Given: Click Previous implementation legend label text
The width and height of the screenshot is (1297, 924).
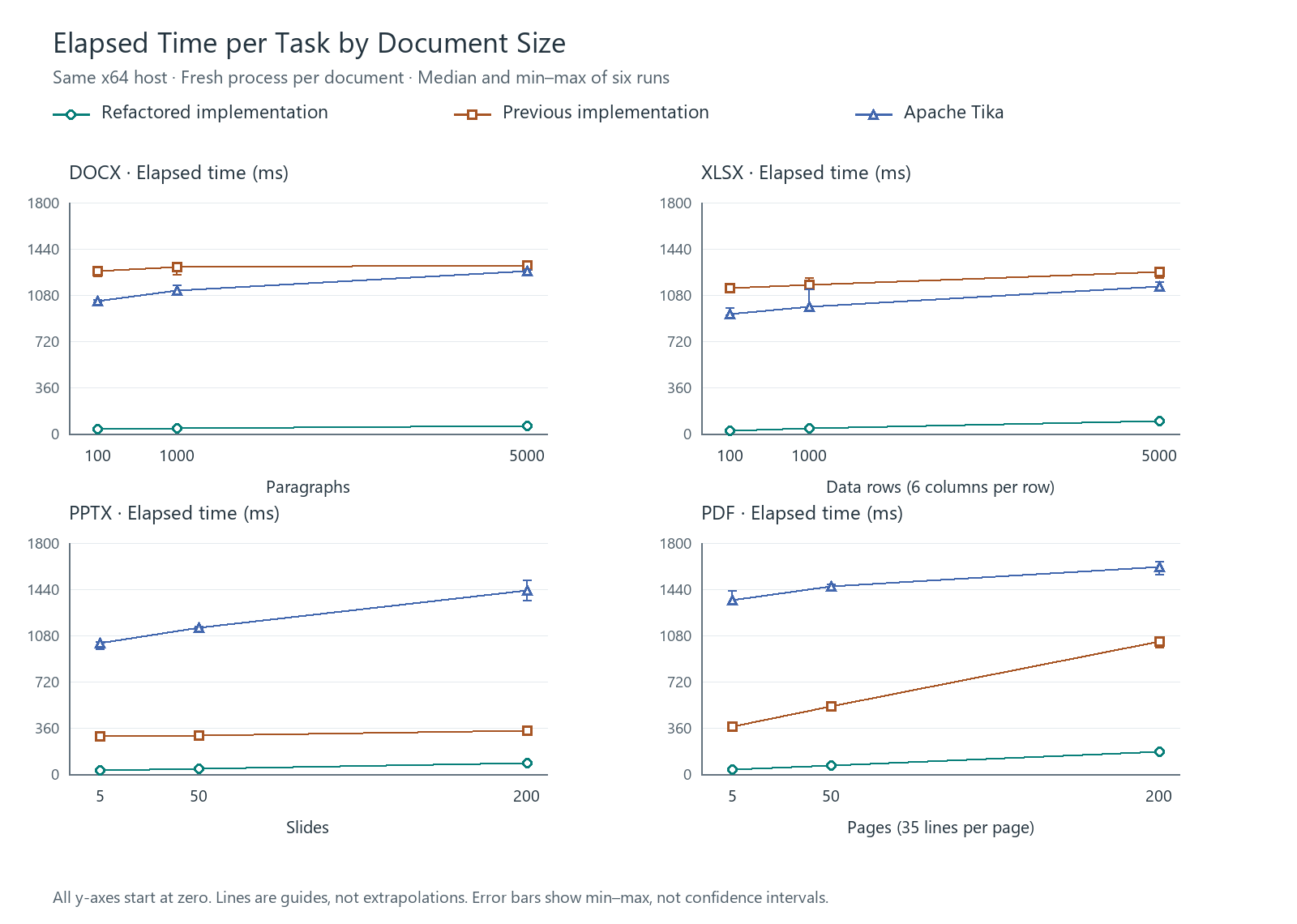Looking at the screenshot, I should (x=606, y=113).
